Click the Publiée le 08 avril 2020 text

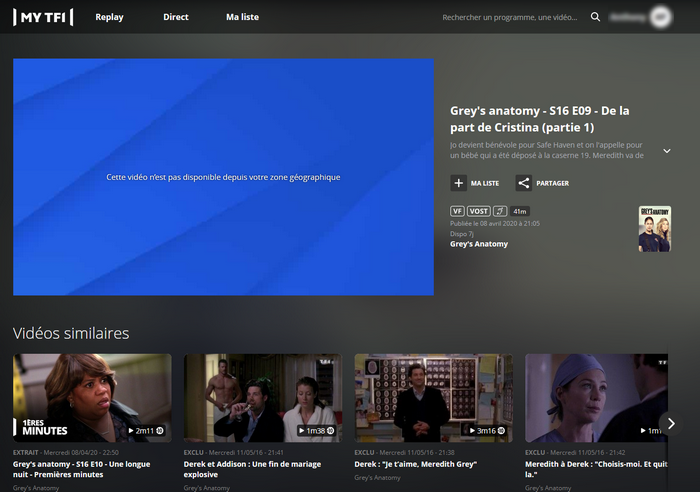click(x=495, y=223)
